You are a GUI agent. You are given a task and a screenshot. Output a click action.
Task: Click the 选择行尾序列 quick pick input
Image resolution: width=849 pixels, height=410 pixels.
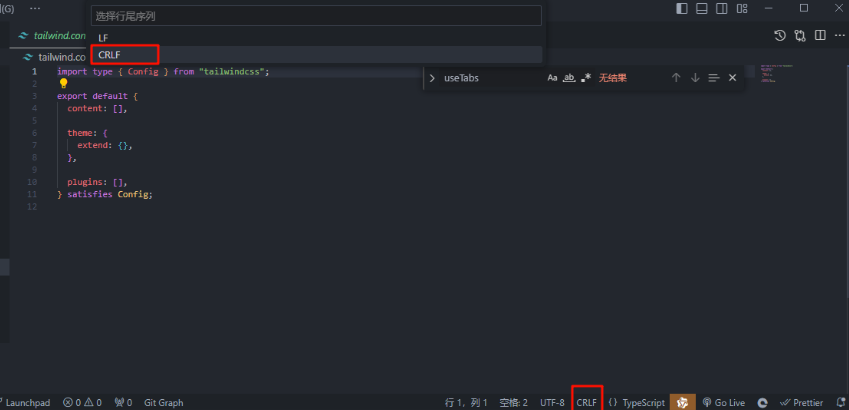pyautogui.click(x=316, y=16)
